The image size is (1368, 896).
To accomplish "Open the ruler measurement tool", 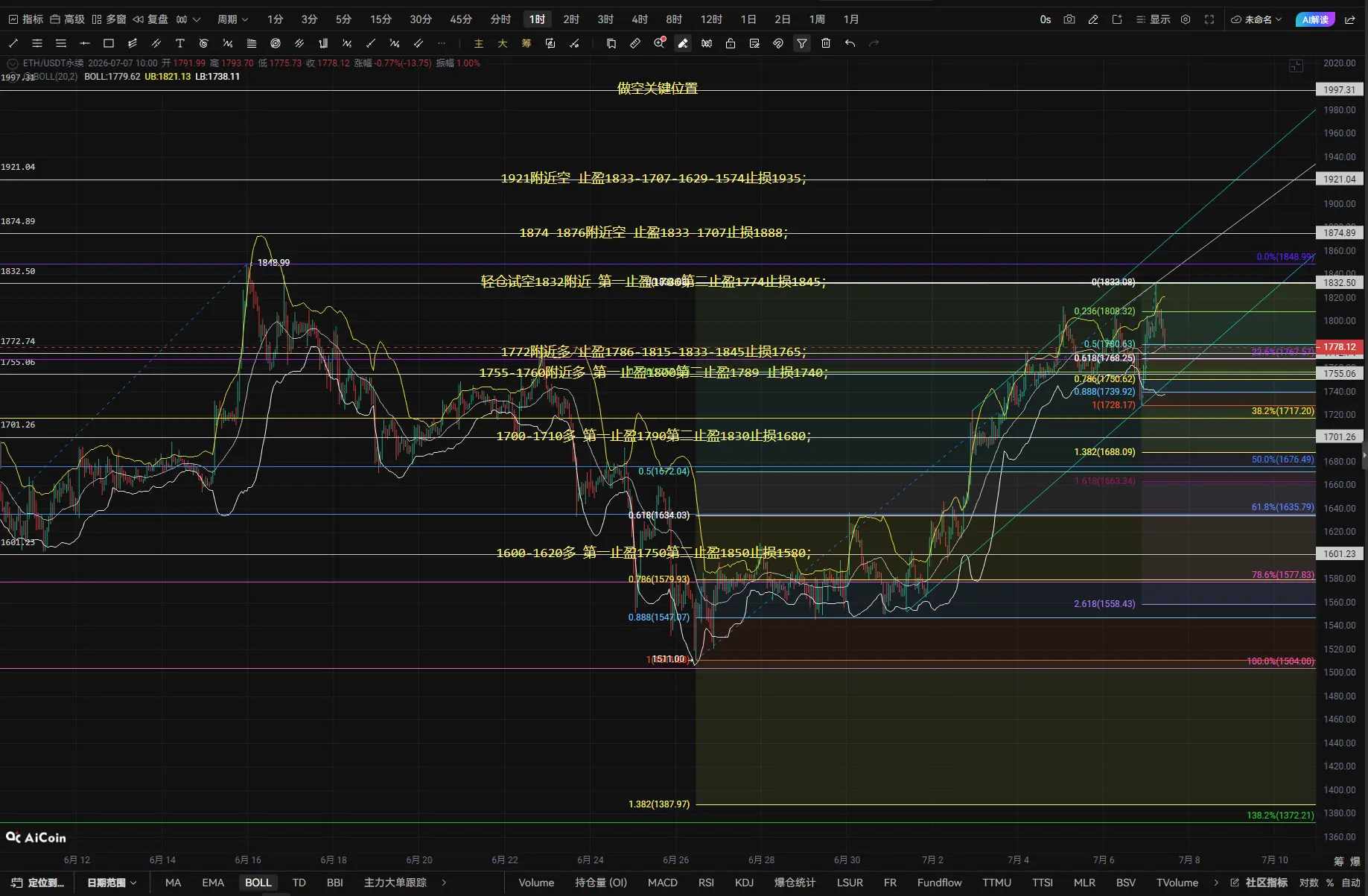I will [635, 43].
